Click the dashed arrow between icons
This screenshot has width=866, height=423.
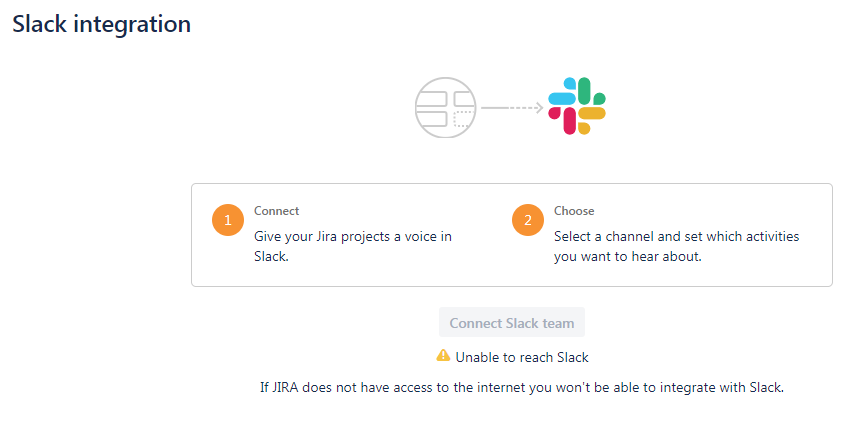[x=512, y=108]
